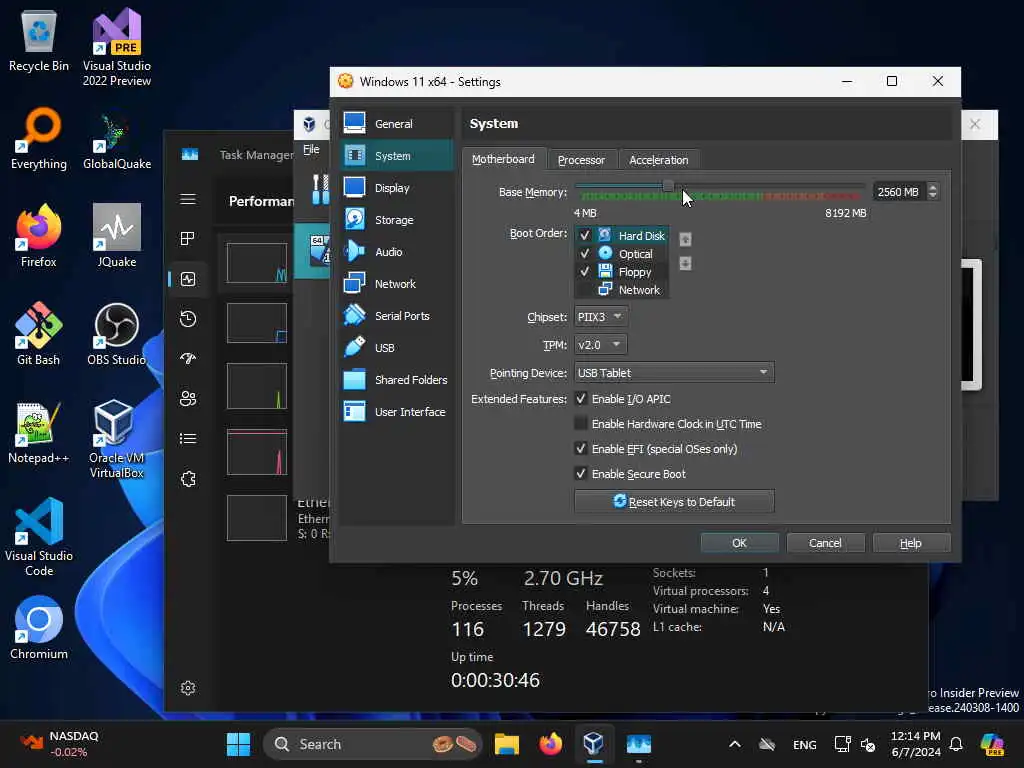Switch to the Acceleration tab
Screen dimensions: 1024x768
click(658, 159)
